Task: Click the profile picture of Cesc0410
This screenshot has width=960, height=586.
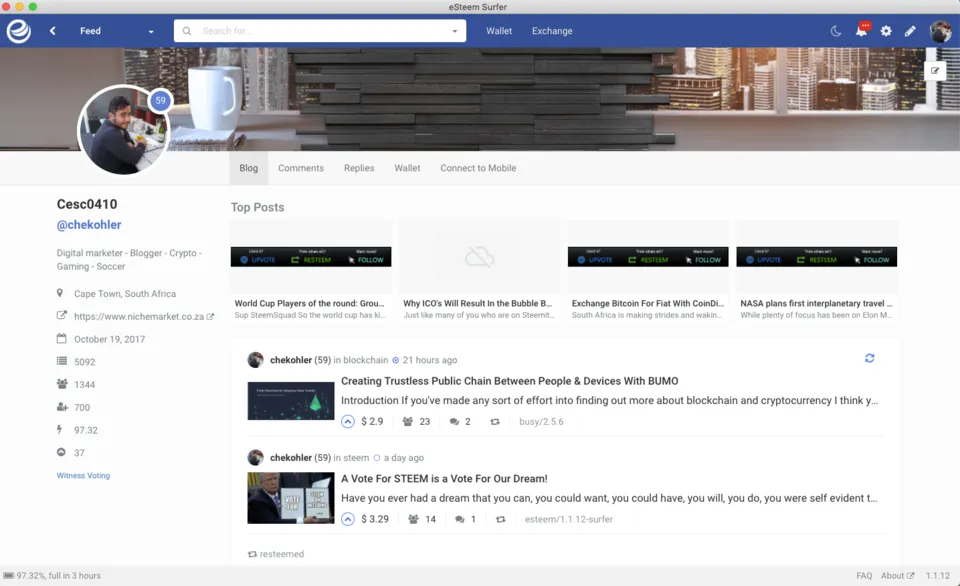Action: pyautogui.click(x=123, y=130)
